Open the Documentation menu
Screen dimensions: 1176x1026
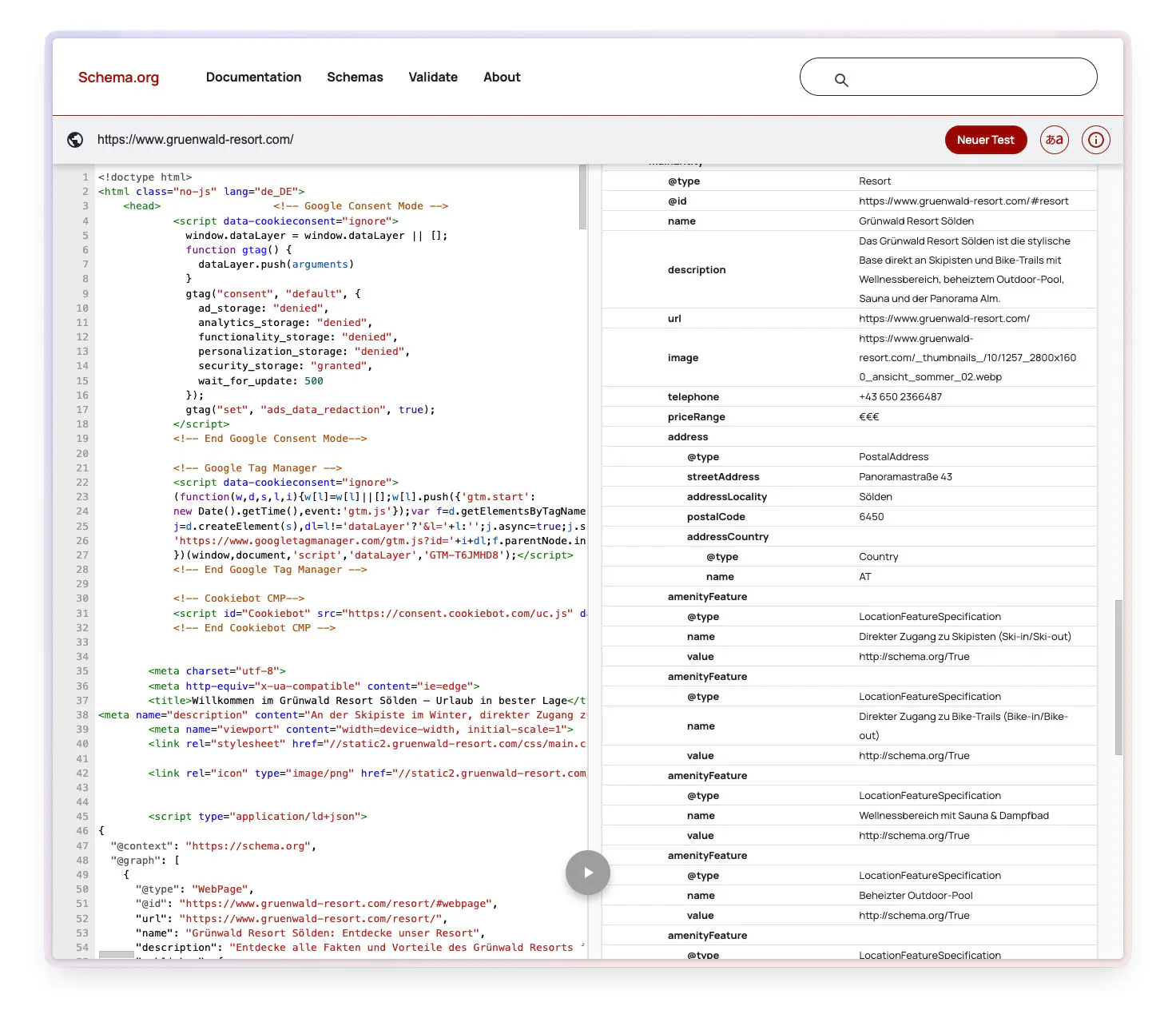[x=253, y=78]
